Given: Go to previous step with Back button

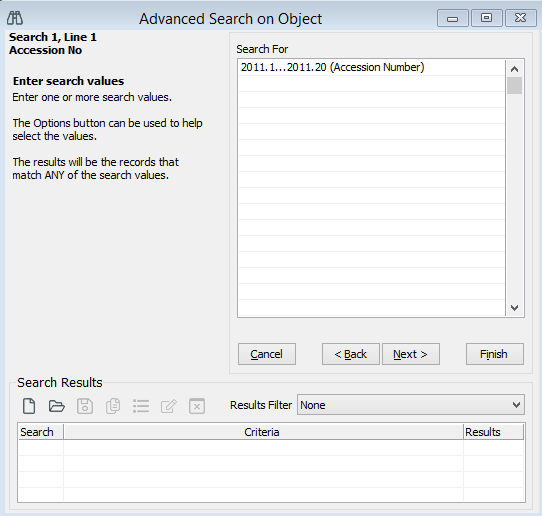Looking at the screenshot, I should tap(351, 354).
